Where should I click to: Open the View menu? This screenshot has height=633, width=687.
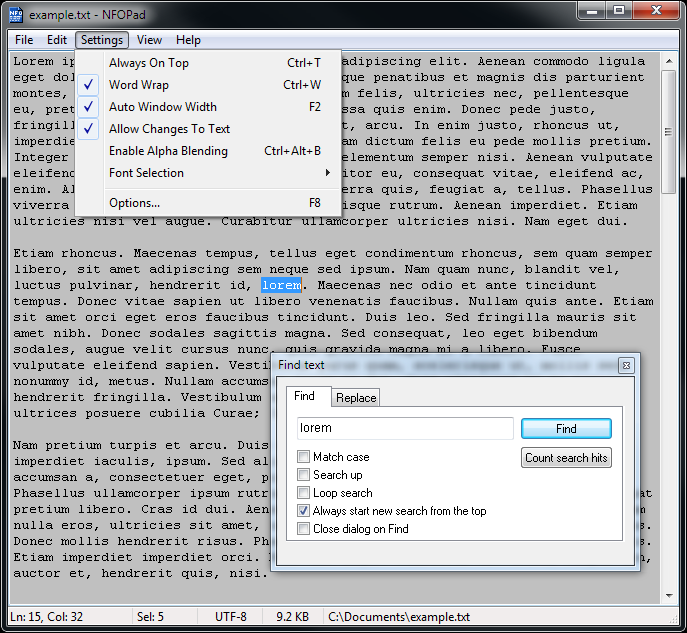tap(150, 40)
